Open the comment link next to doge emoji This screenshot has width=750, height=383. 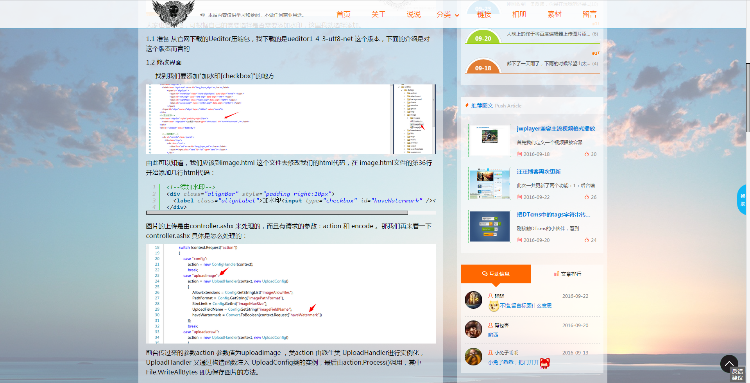(x=526, y=306)
